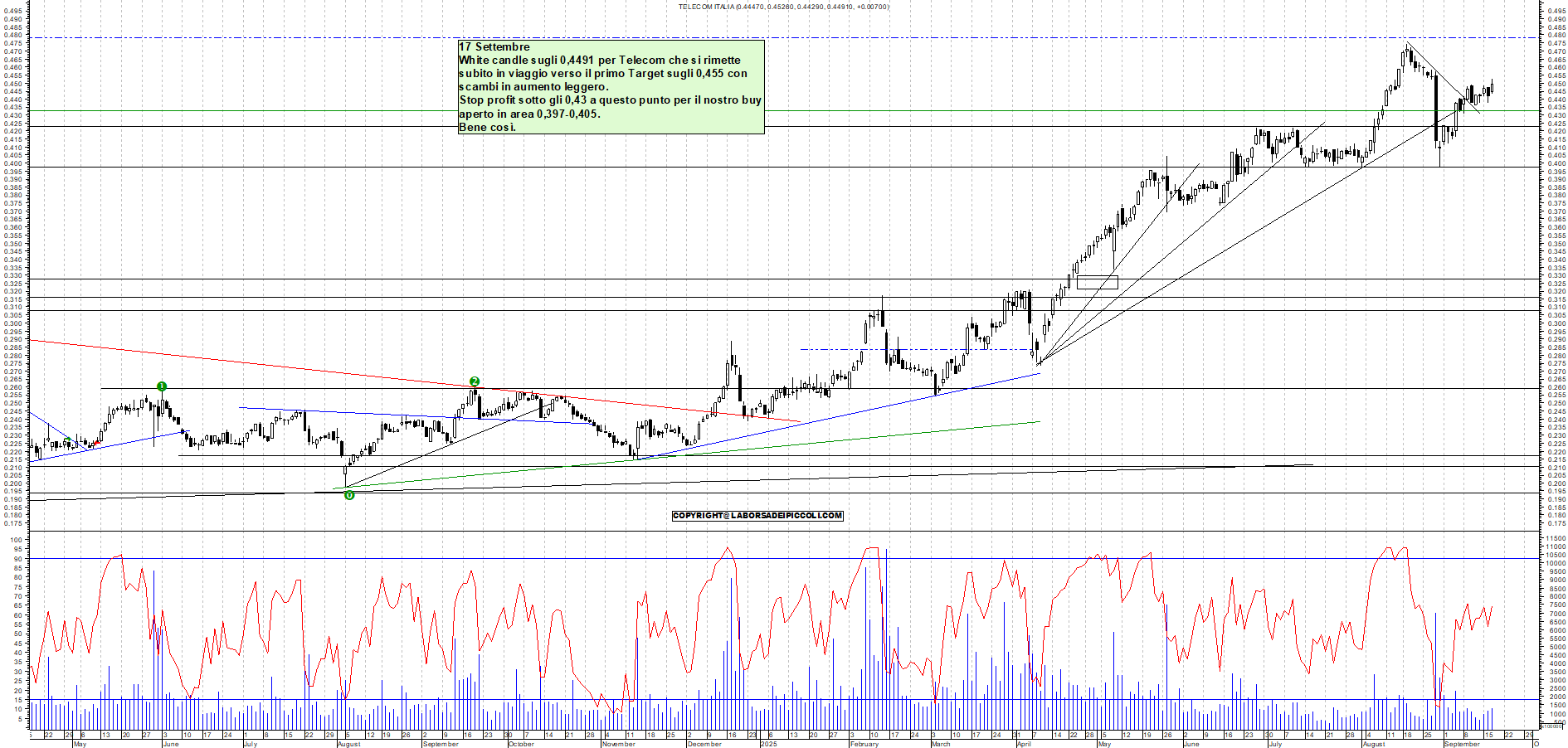
Task: Click the line starting "White candle sugli 0,4491"
Action: click(600, 61)
